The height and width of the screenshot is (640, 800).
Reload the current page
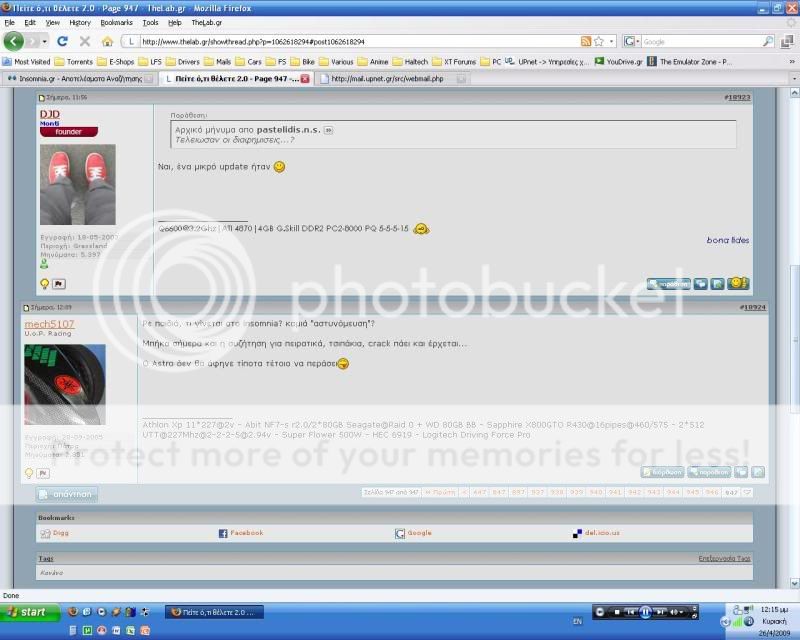click(62, 42)
